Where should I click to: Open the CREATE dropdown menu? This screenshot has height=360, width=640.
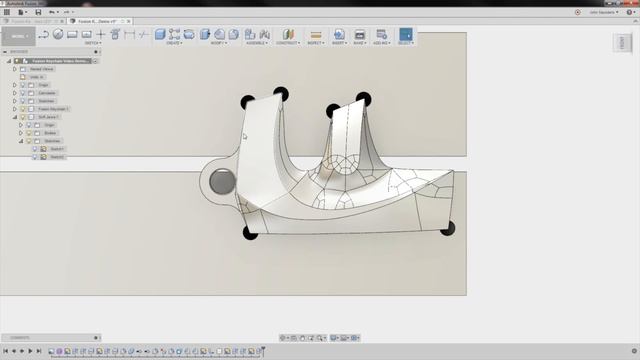[x=174, y=43]
